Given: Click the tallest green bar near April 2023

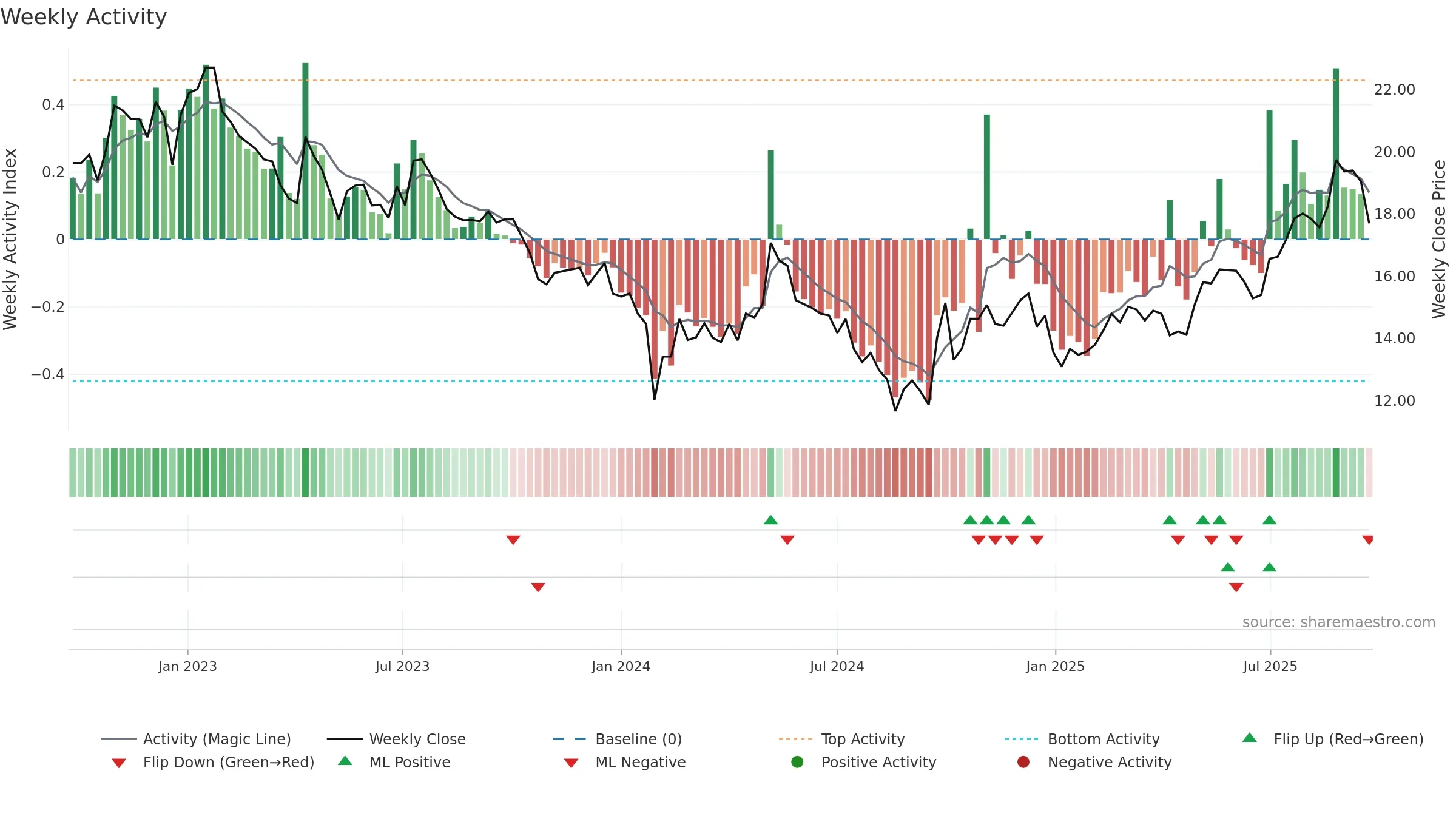Looking at the screenshot, I should point(305,151).
